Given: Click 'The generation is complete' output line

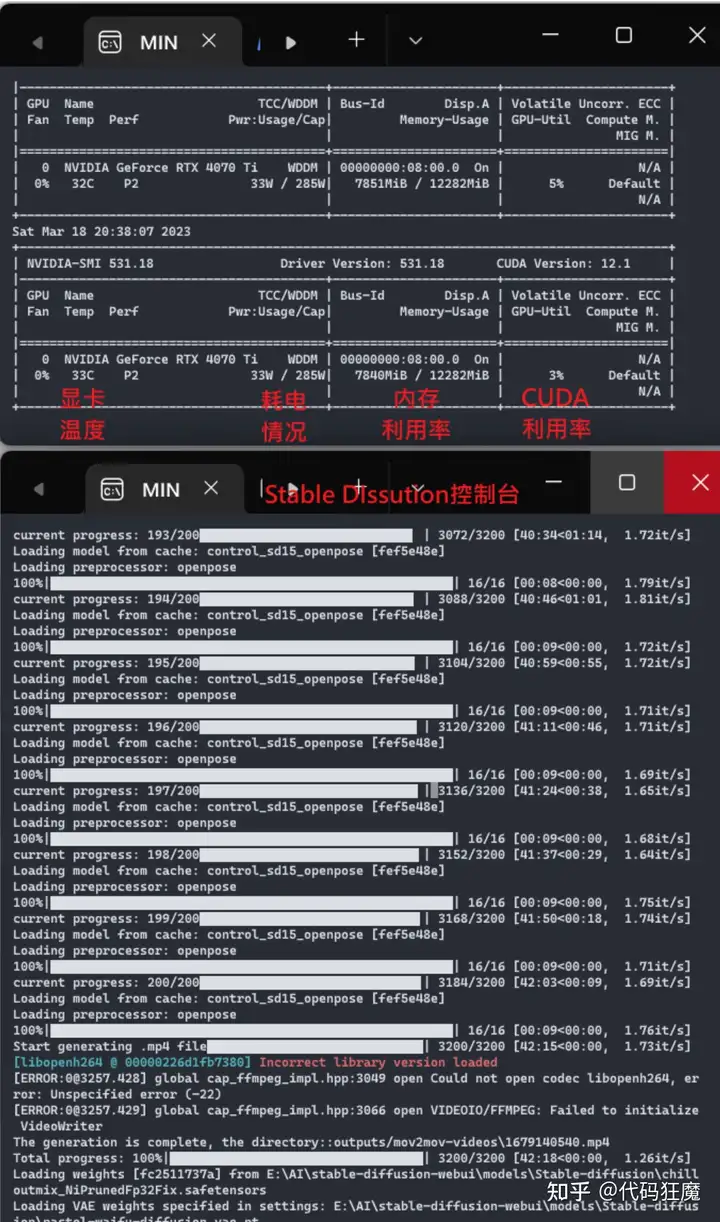Looking at the screenshot, I should coord(311,1142).
